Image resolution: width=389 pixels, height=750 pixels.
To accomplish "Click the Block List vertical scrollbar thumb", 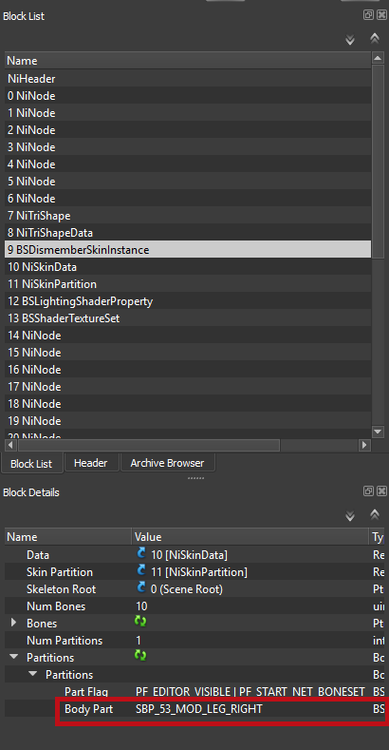I will click(x=378, y=162).
